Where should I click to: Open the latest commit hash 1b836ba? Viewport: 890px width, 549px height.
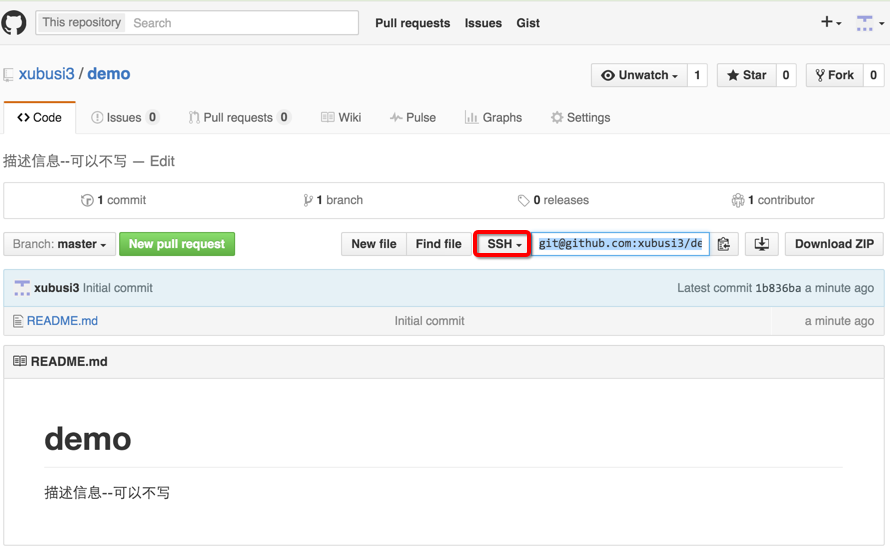778,288
